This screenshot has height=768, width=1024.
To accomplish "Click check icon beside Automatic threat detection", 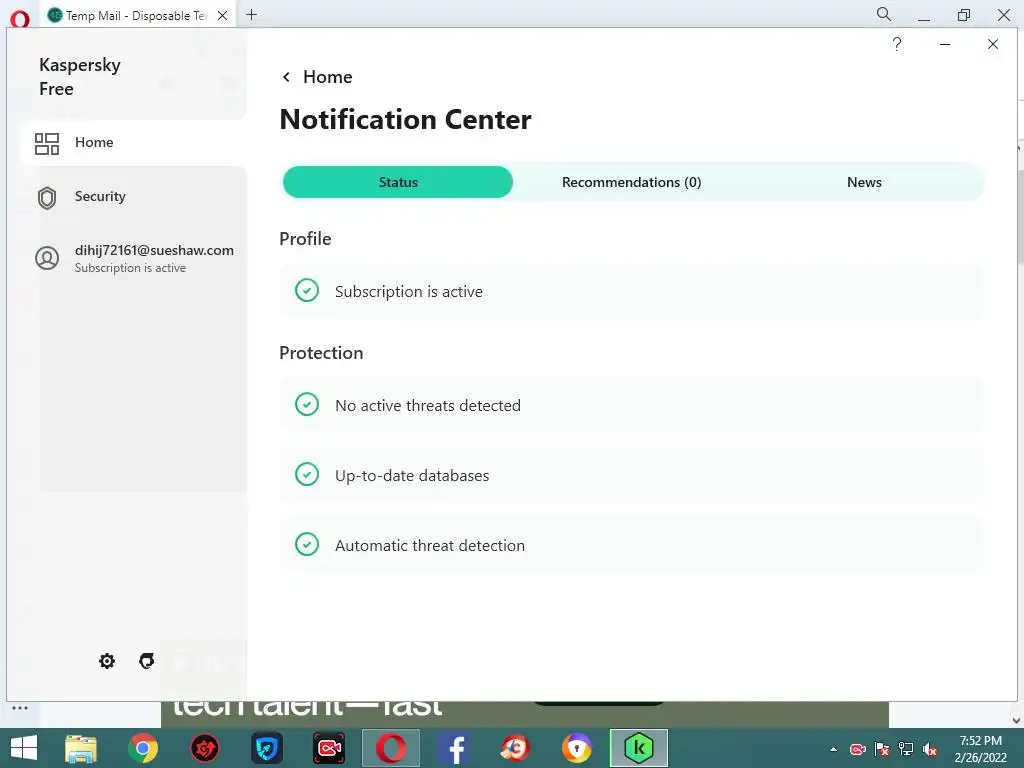I will 307,544.
